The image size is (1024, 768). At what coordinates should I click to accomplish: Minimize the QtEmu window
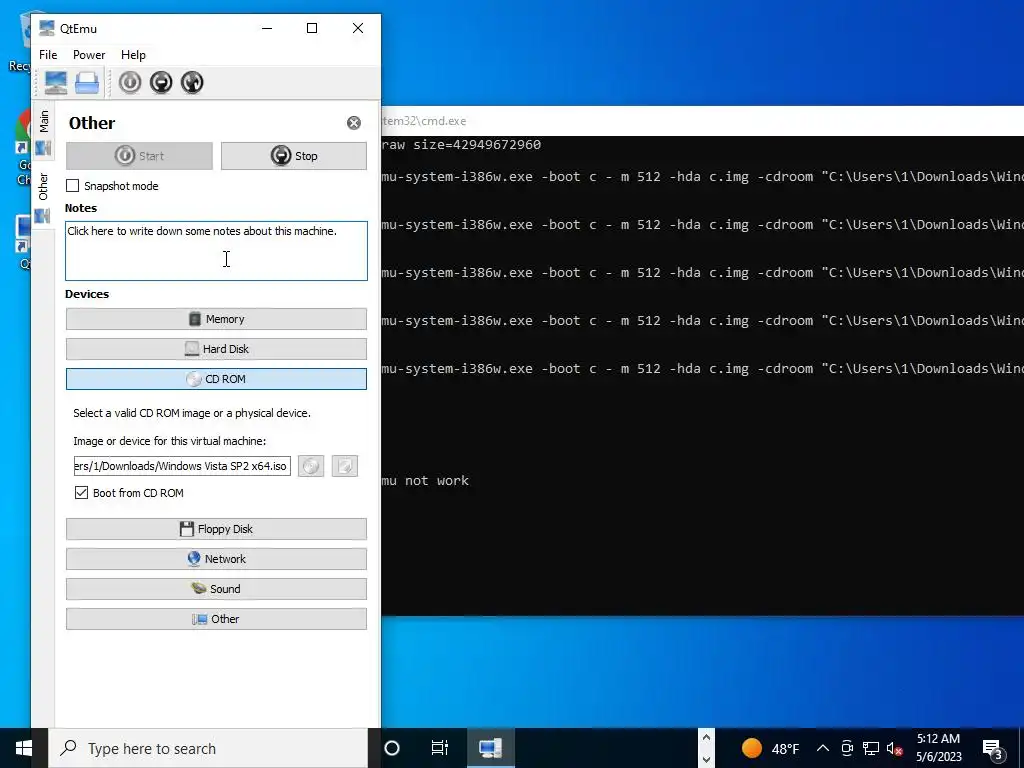pyautogui.click(x=267, y=28)
